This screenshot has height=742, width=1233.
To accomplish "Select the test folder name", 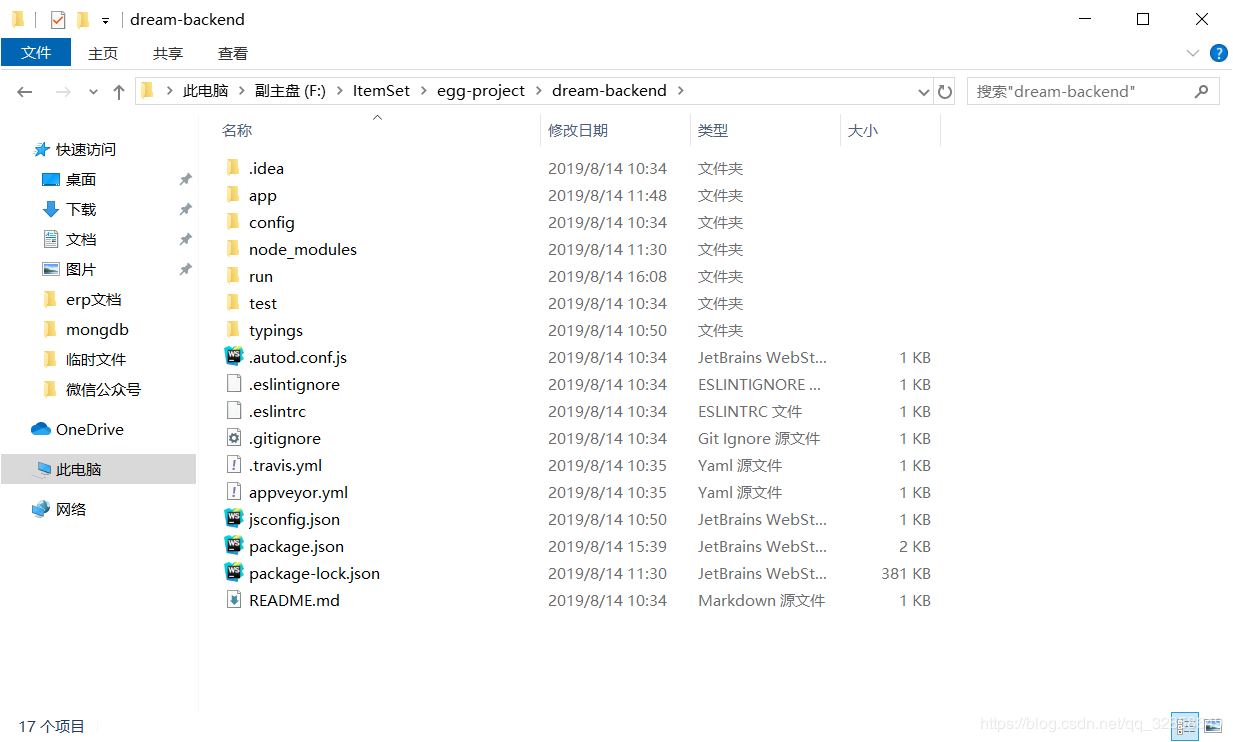I will 263,303.
